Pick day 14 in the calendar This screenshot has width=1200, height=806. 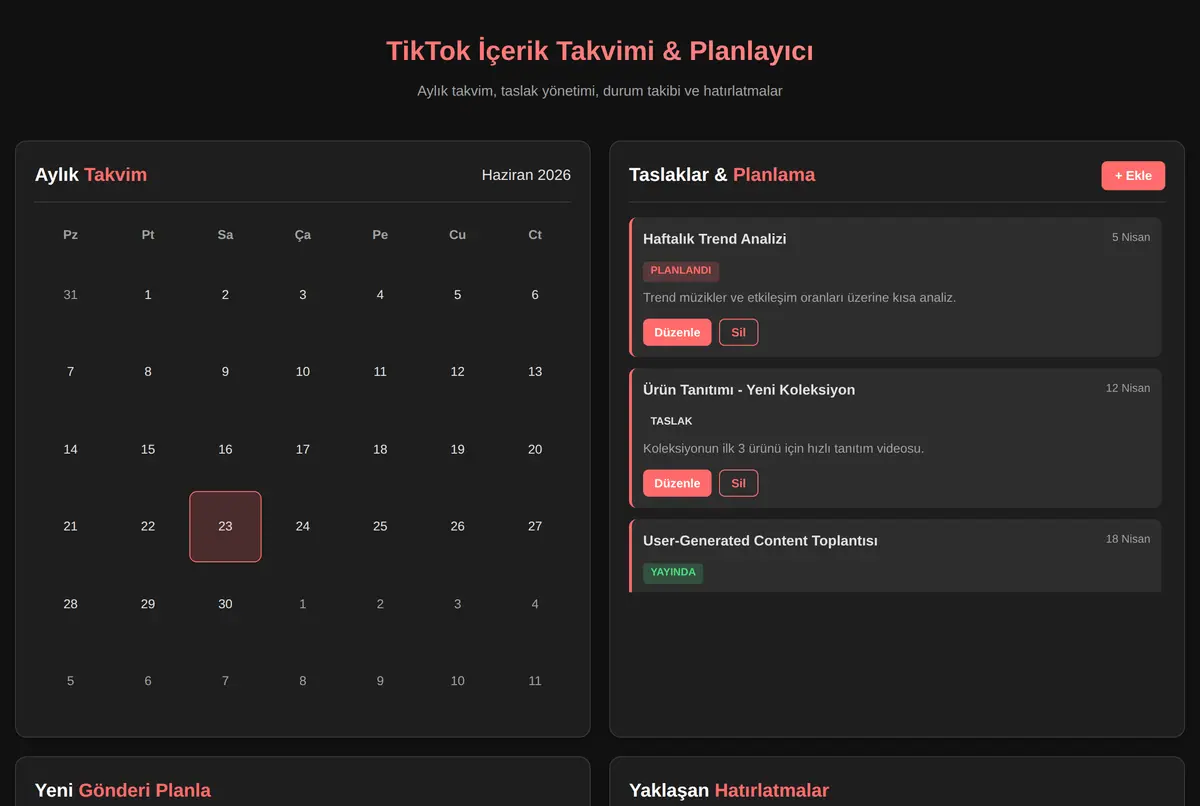point(70,449)
